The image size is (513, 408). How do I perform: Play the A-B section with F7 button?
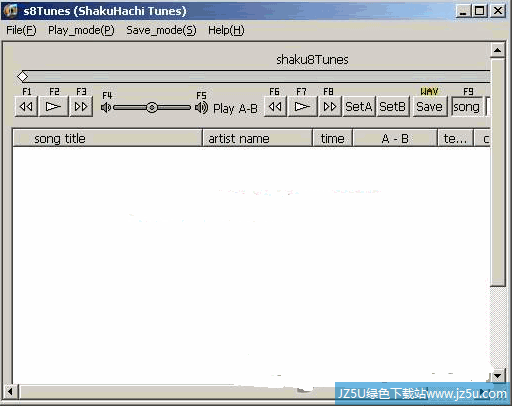click(x=302, y=107)
